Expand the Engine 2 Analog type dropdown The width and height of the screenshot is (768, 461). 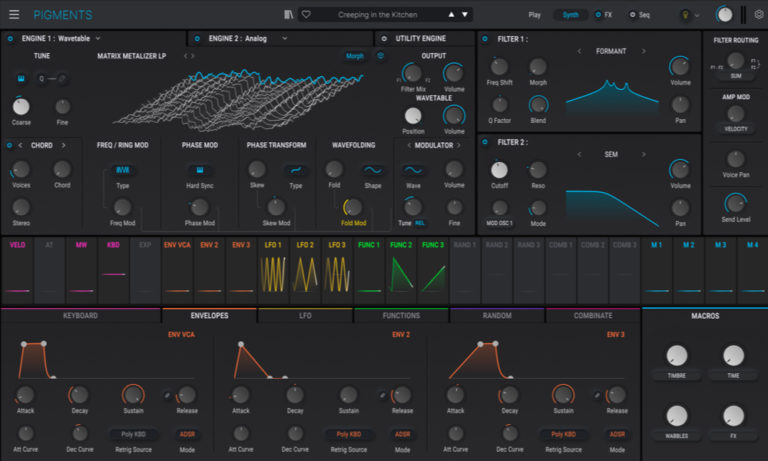pos(285,38)
